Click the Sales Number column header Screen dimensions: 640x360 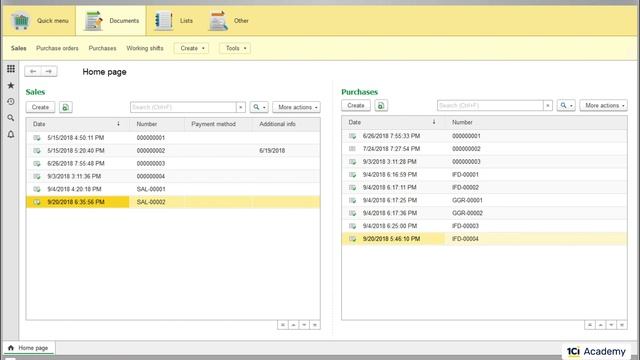click(157, 124)
